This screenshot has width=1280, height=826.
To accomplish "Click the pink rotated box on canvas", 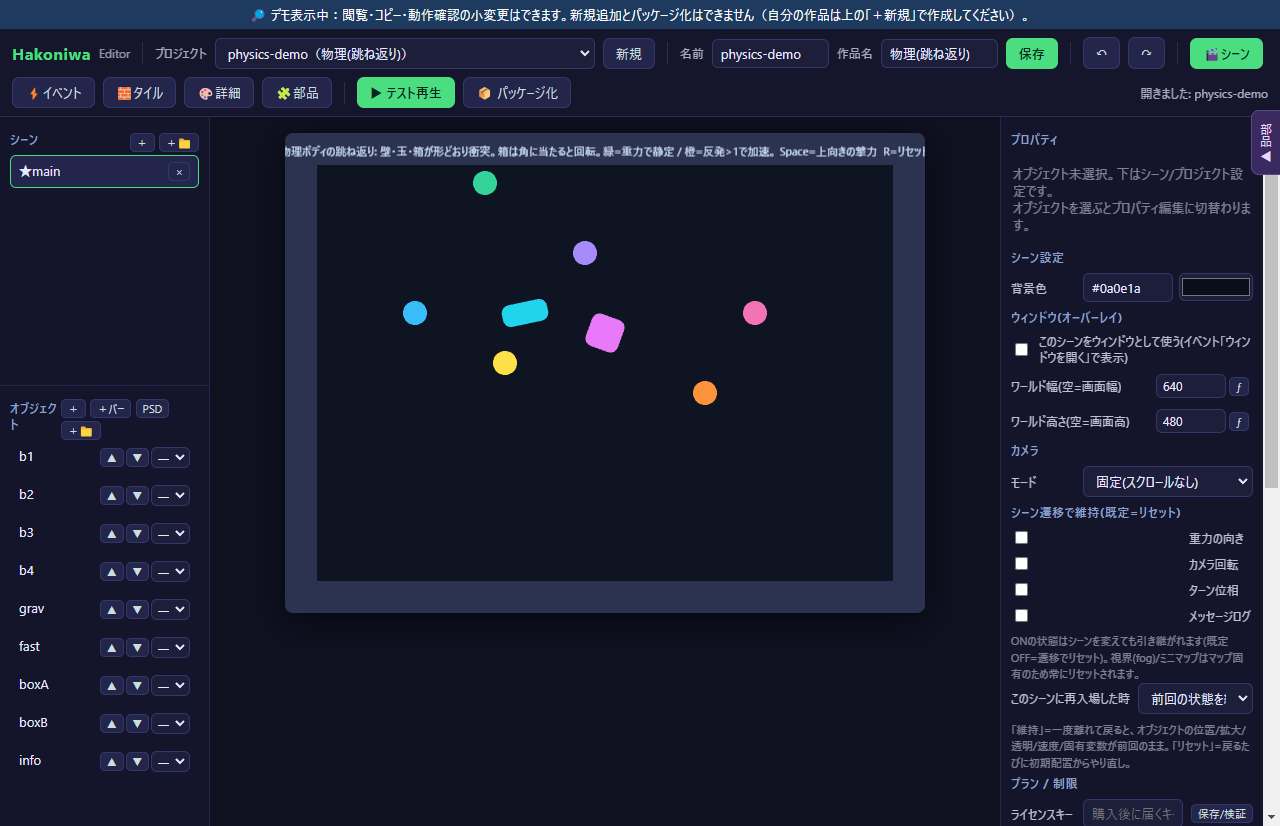I will [x=605, y=333].
